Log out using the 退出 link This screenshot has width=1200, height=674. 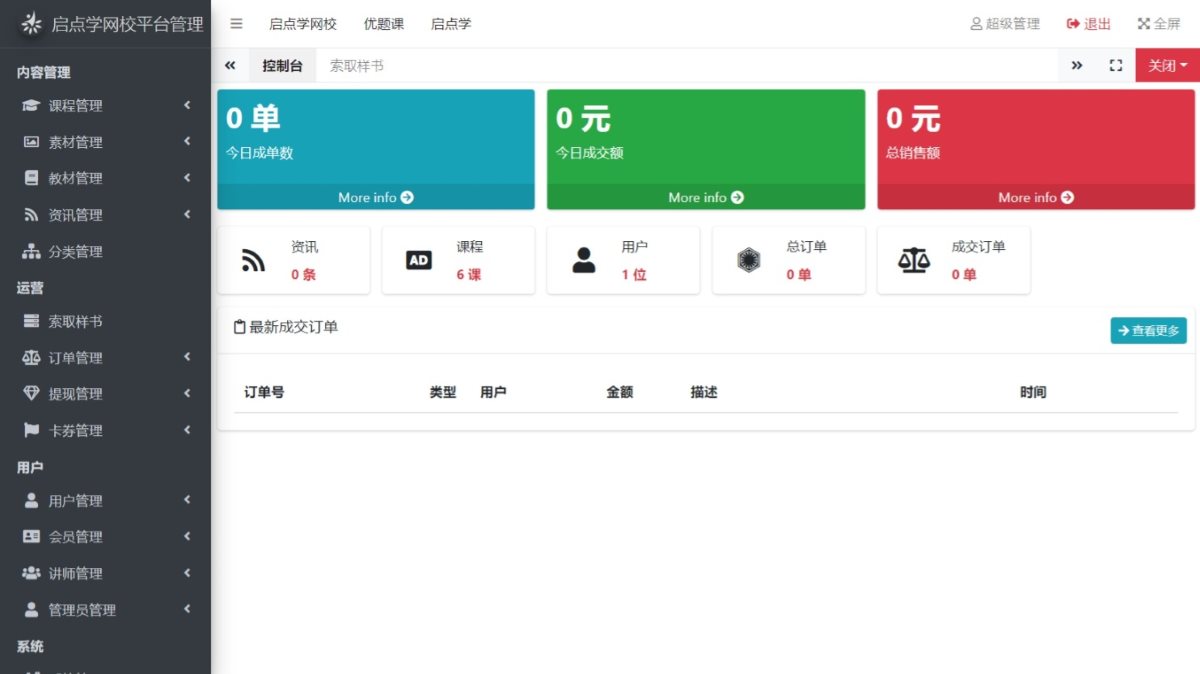click(x=1089, y=24)
